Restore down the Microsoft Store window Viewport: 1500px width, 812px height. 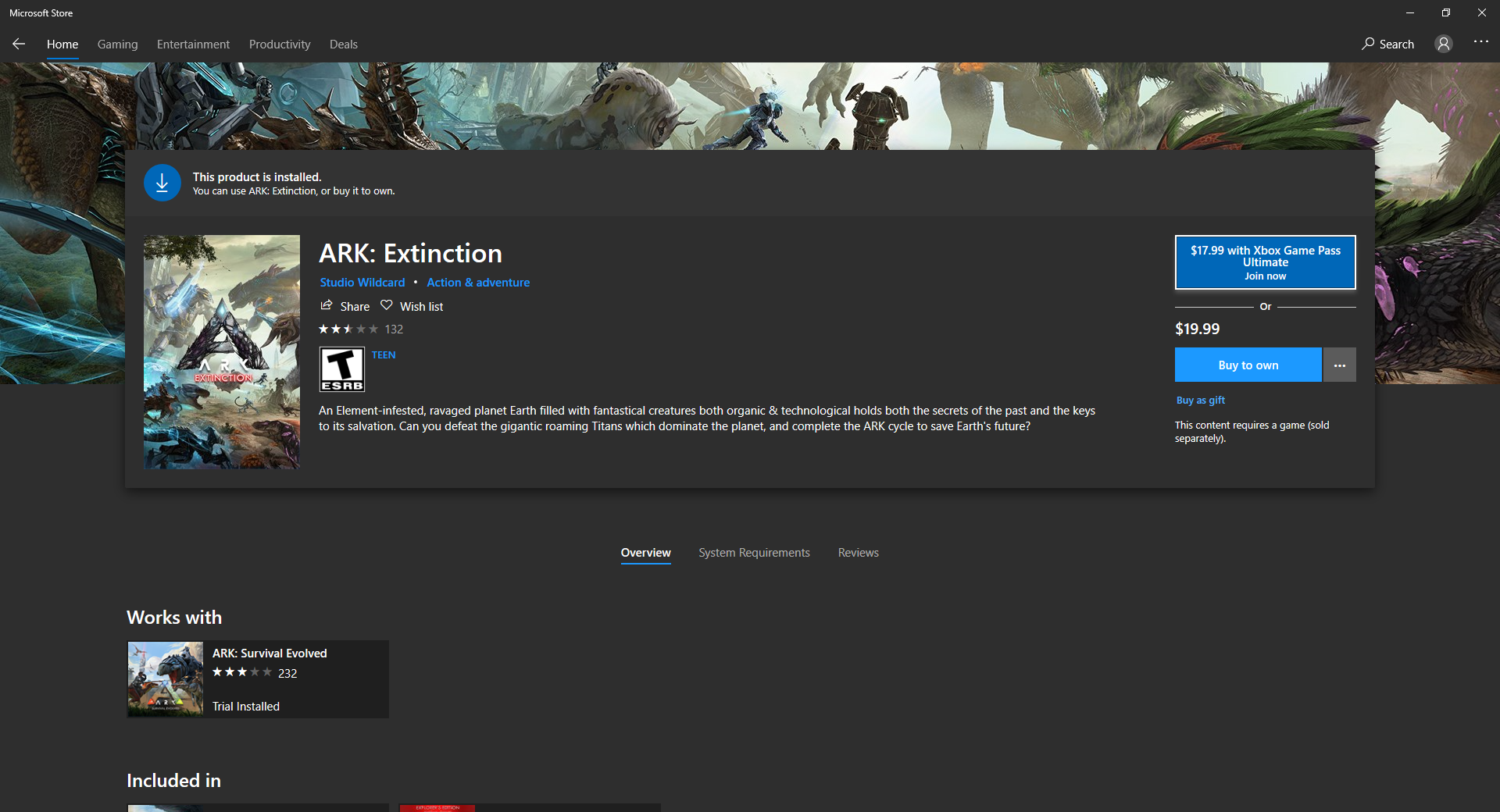[1446, 12]
